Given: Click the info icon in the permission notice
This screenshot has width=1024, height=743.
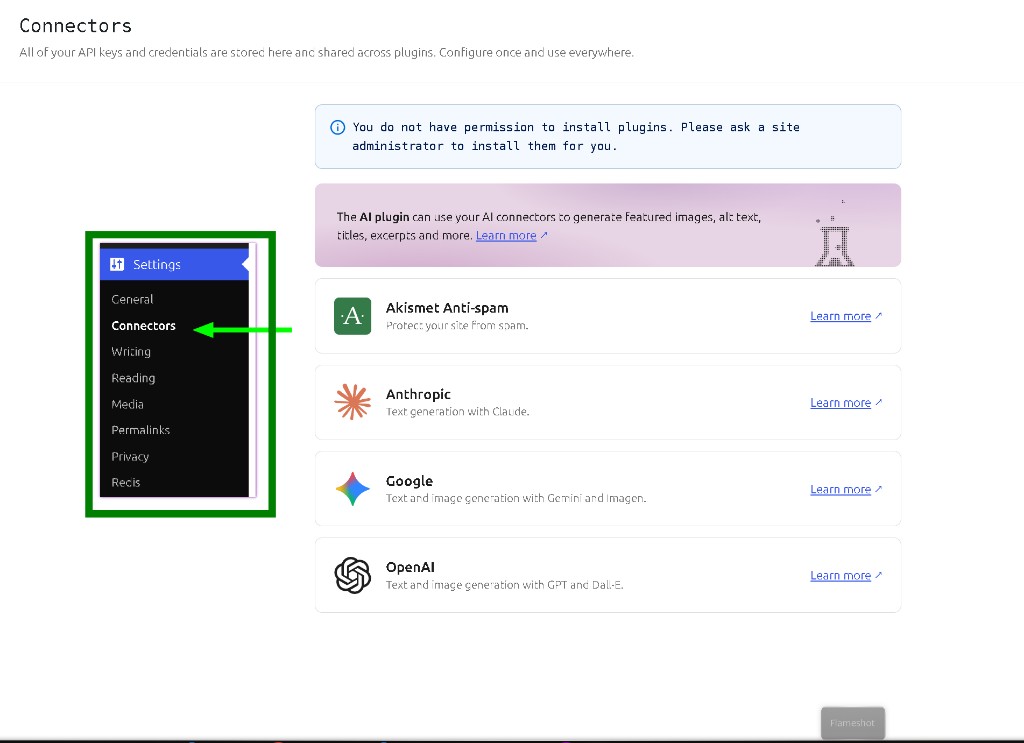Looking at the screenshot, I should [x=338, y=127].
